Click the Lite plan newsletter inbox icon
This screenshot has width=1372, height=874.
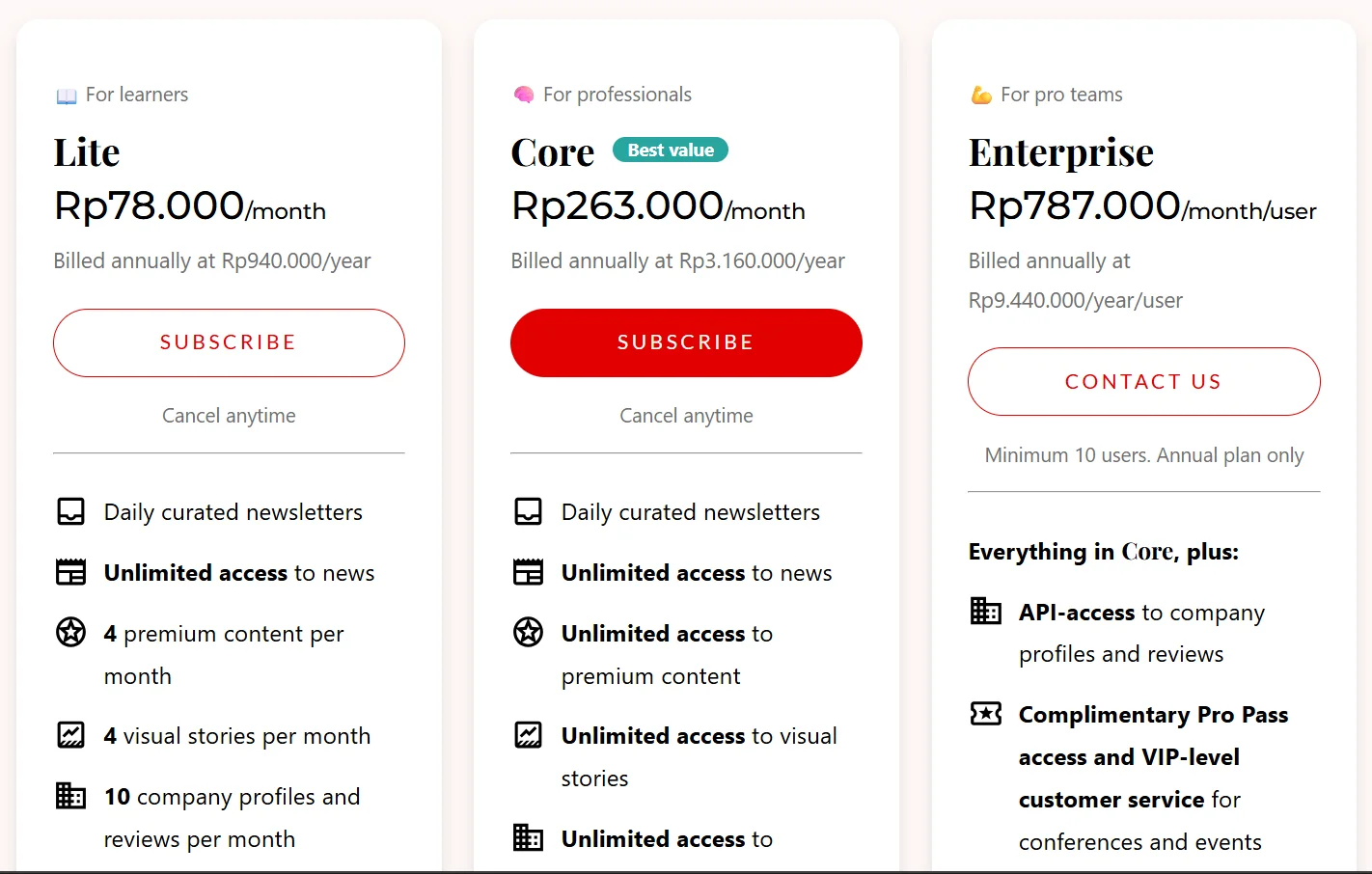pyautogui.click(x=70, y=511)
